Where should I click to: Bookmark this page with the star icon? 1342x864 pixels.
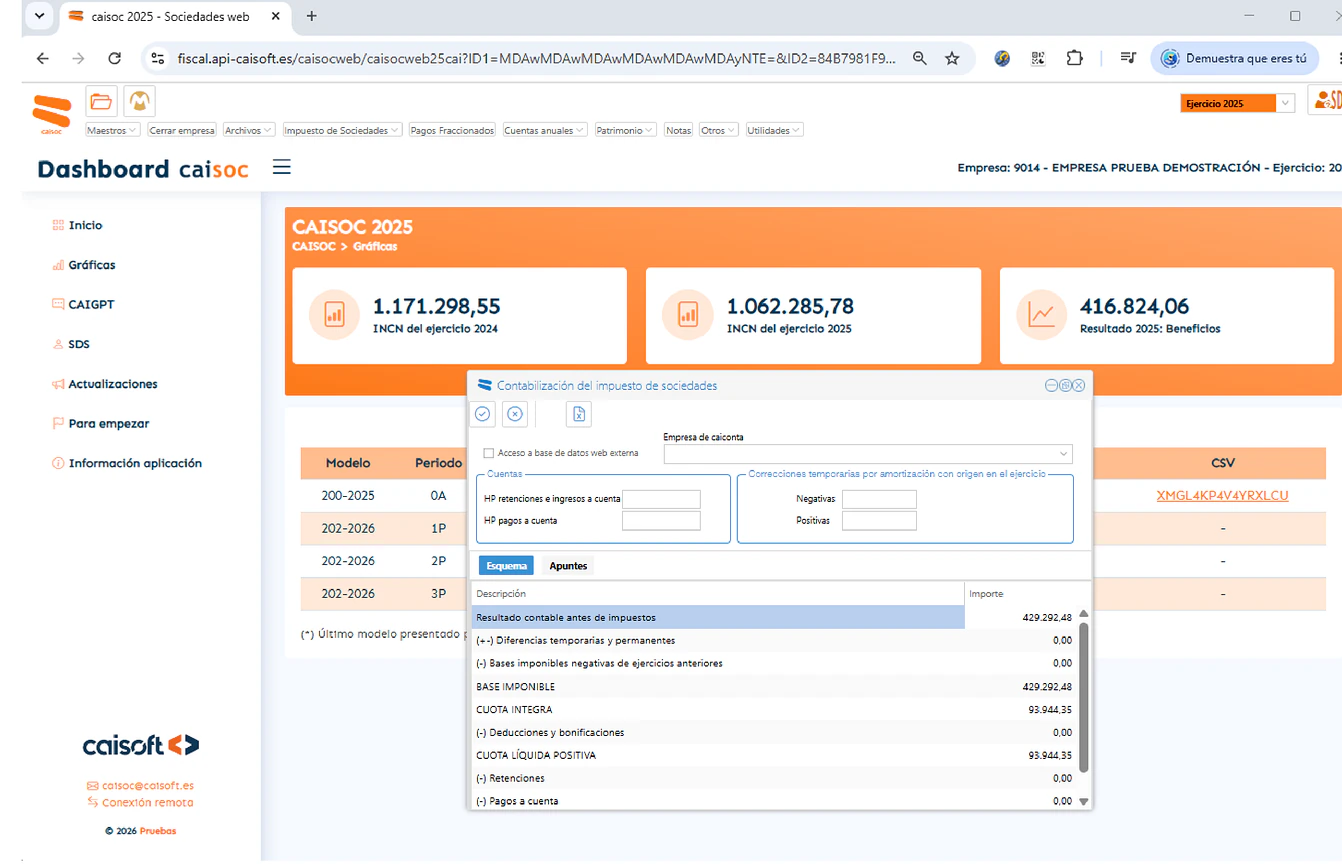[952, 59]
